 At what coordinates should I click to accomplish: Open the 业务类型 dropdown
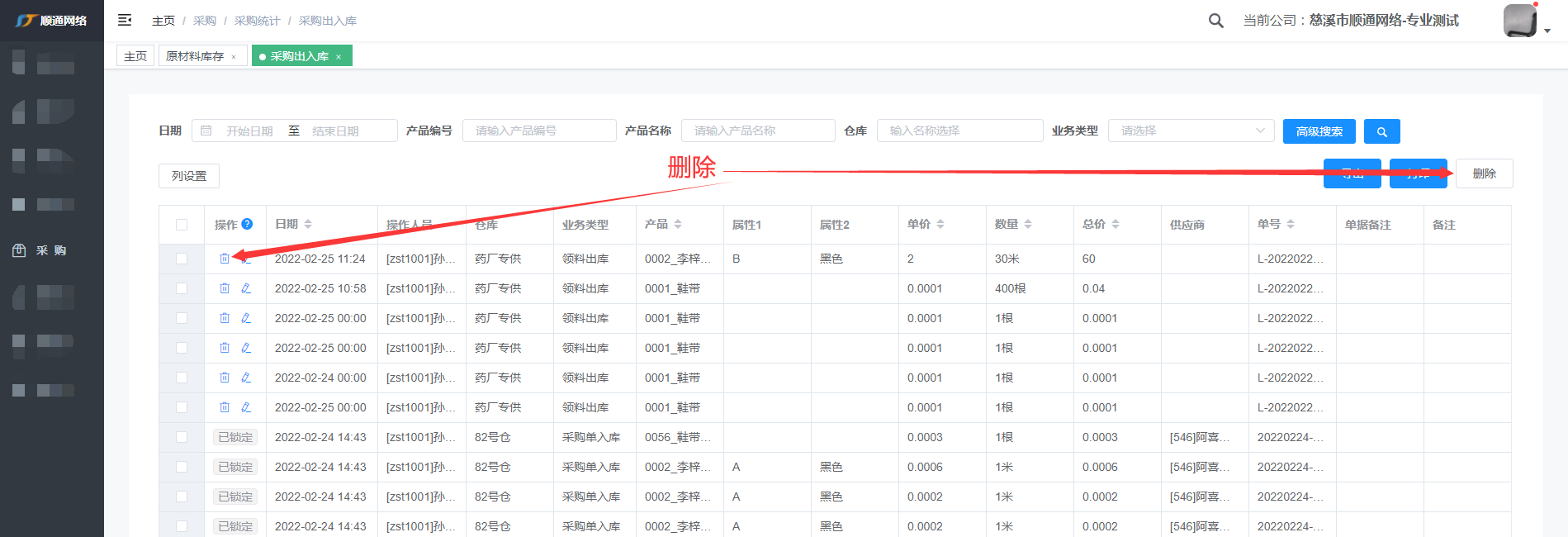1191,131
